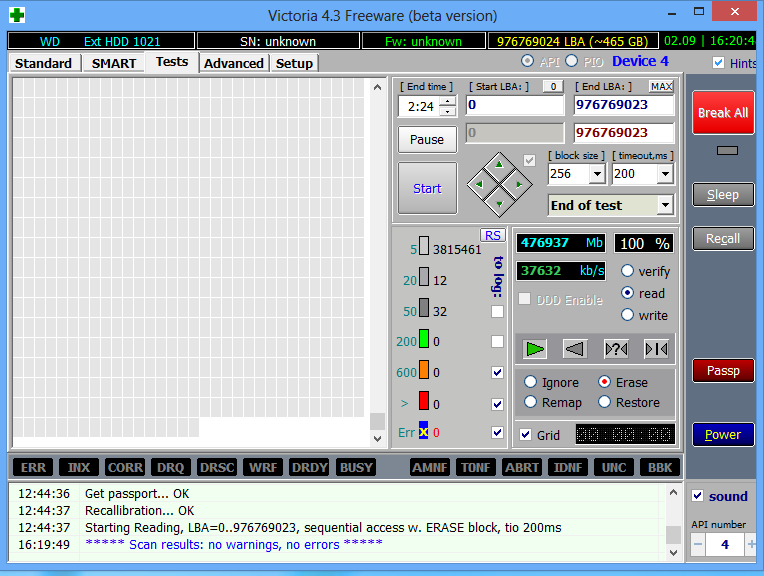Click the green play button
The image size is (764, 576).
pos(535,349)
